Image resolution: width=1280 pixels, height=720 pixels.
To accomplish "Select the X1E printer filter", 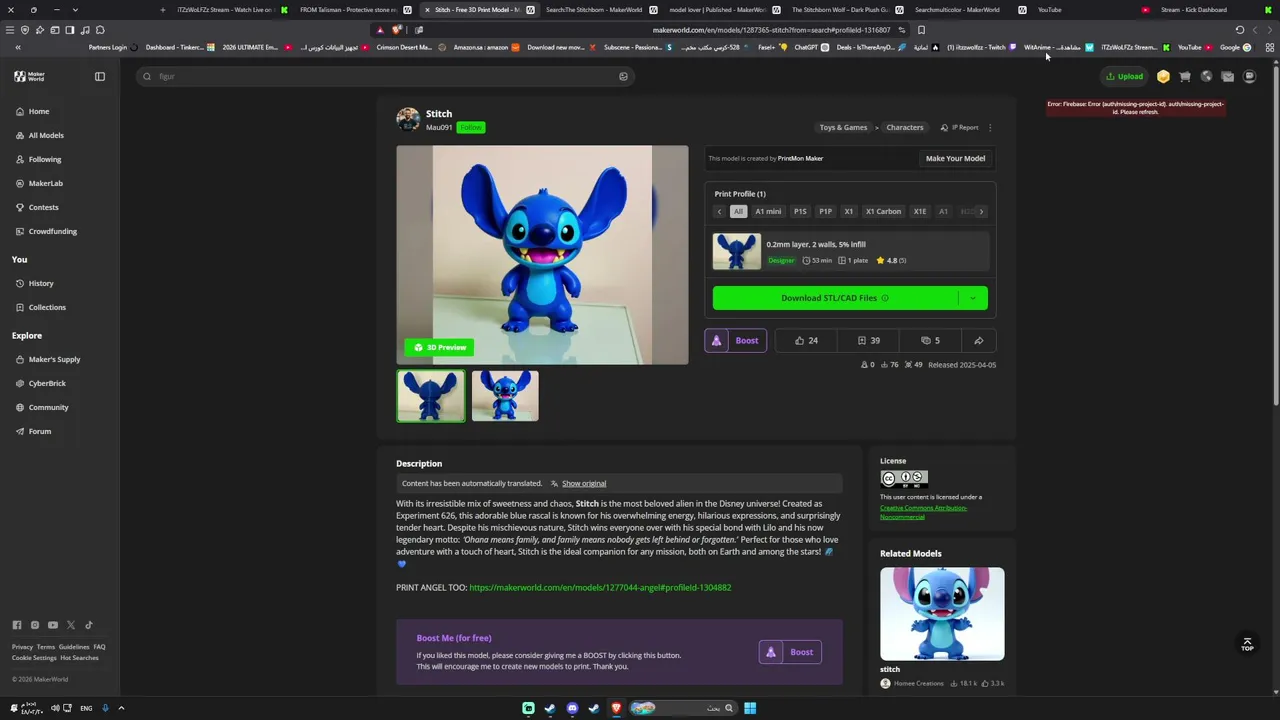I will pos(920,212).
